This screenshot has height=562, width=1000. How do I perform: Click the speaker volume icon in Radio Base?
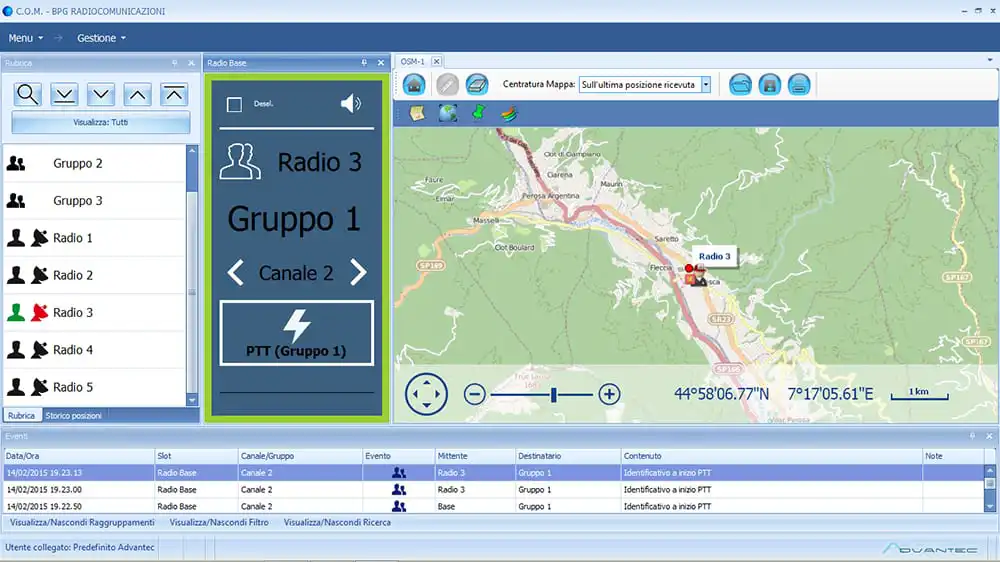pos(350,104)
